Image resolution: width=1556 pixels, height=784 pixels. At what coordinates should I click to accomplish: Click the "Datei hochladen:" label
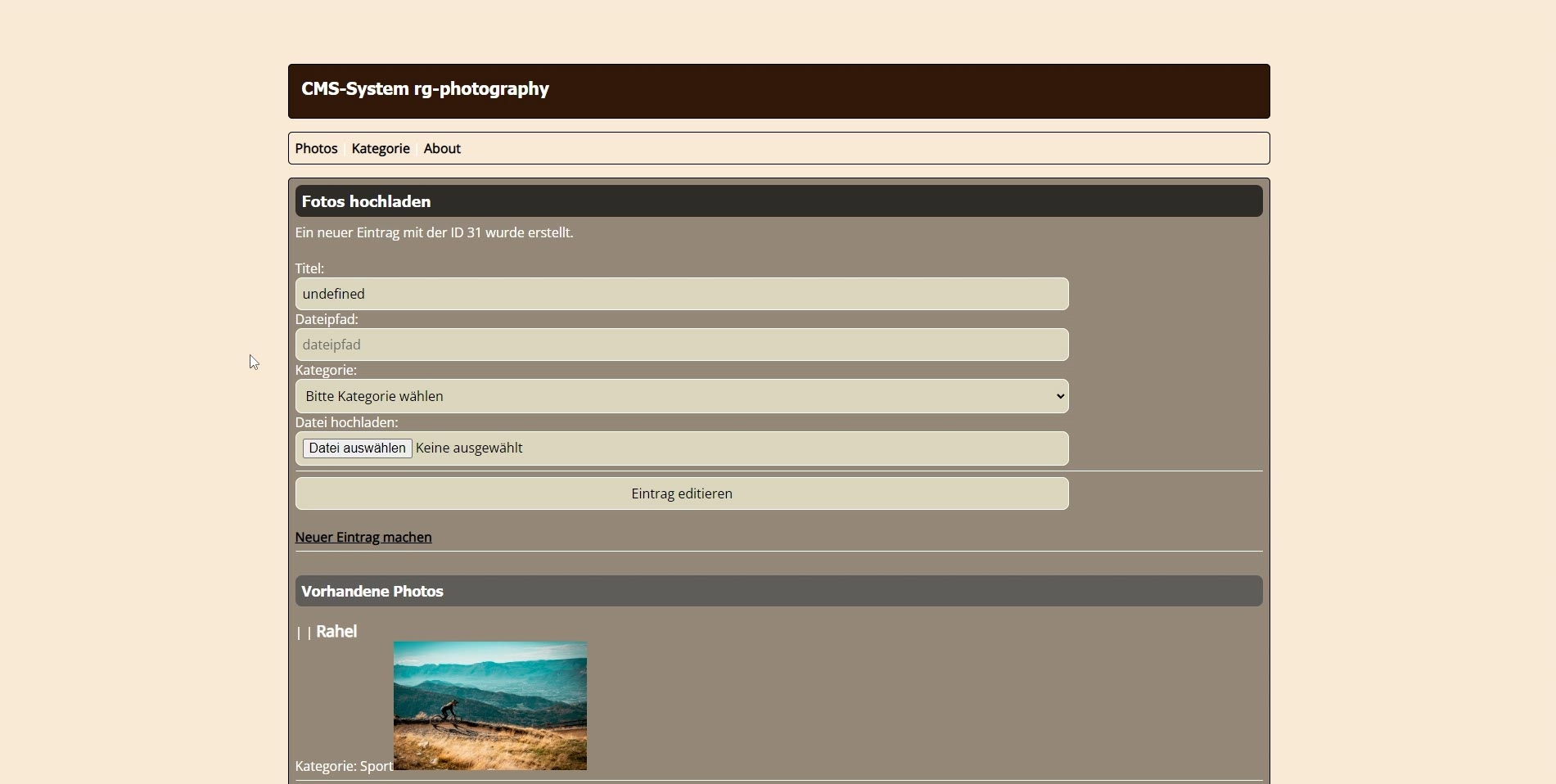click(x=346, y=422)
